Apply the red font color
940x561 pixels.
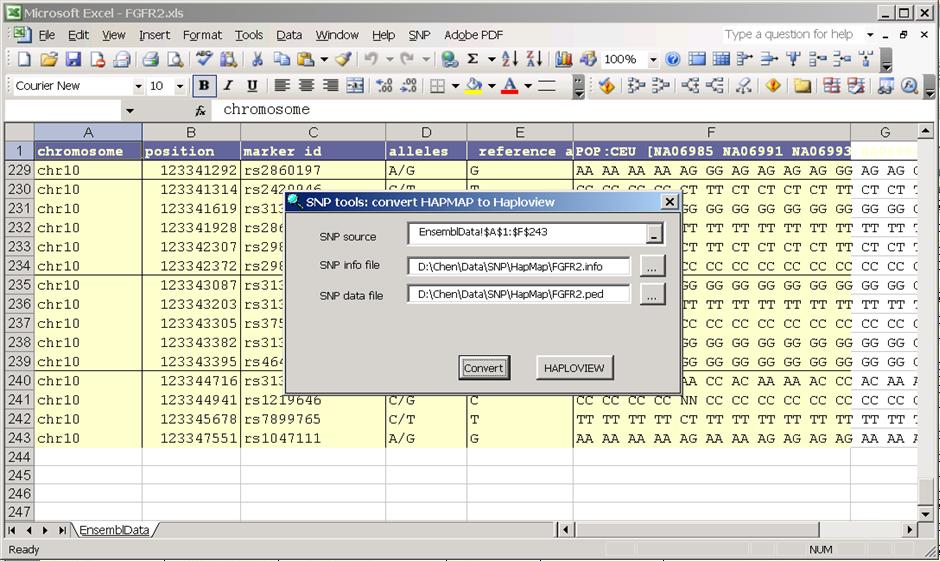point(510,86)
